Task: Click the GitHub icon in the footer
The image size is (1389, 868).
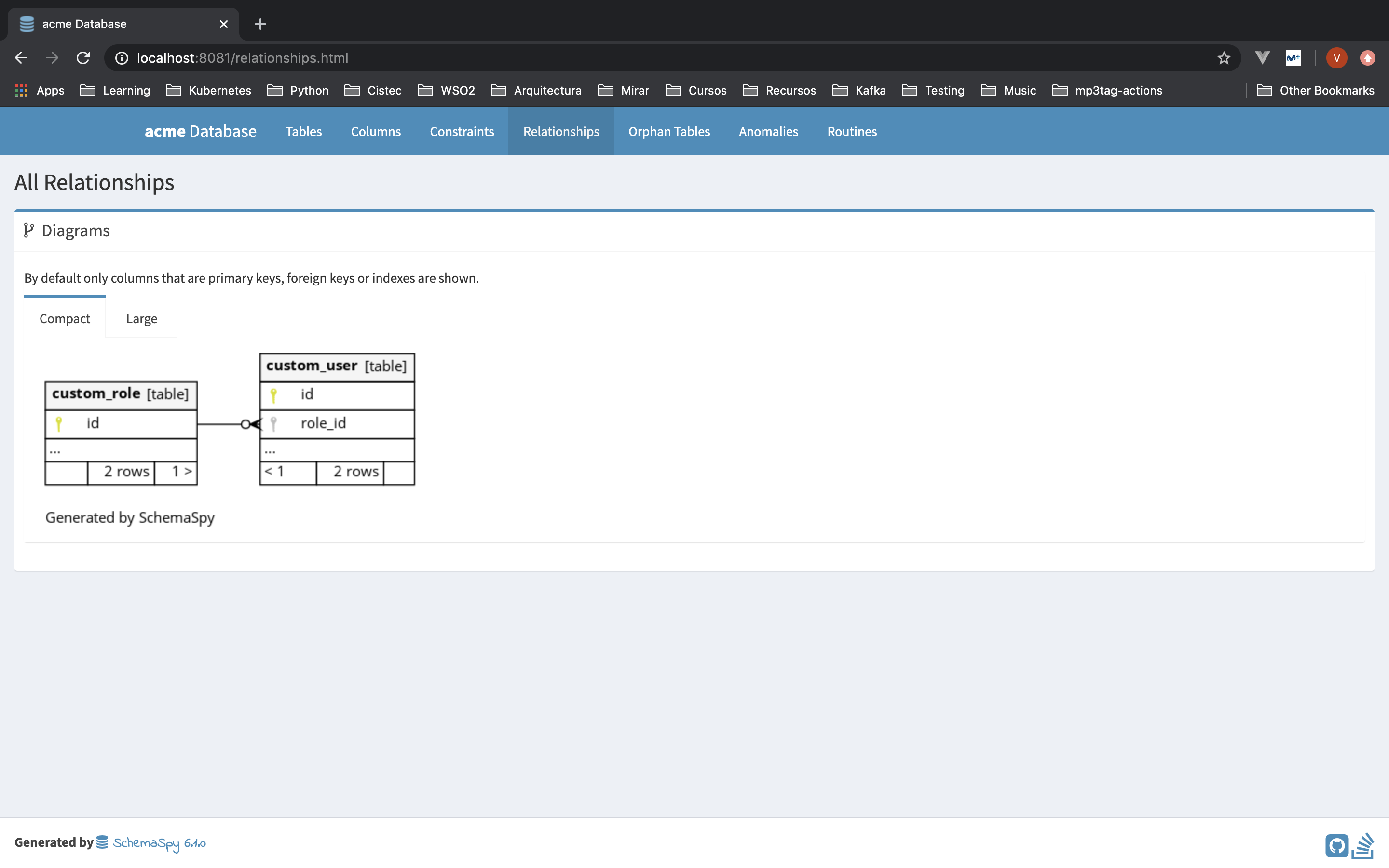Action: point(1336,845)
